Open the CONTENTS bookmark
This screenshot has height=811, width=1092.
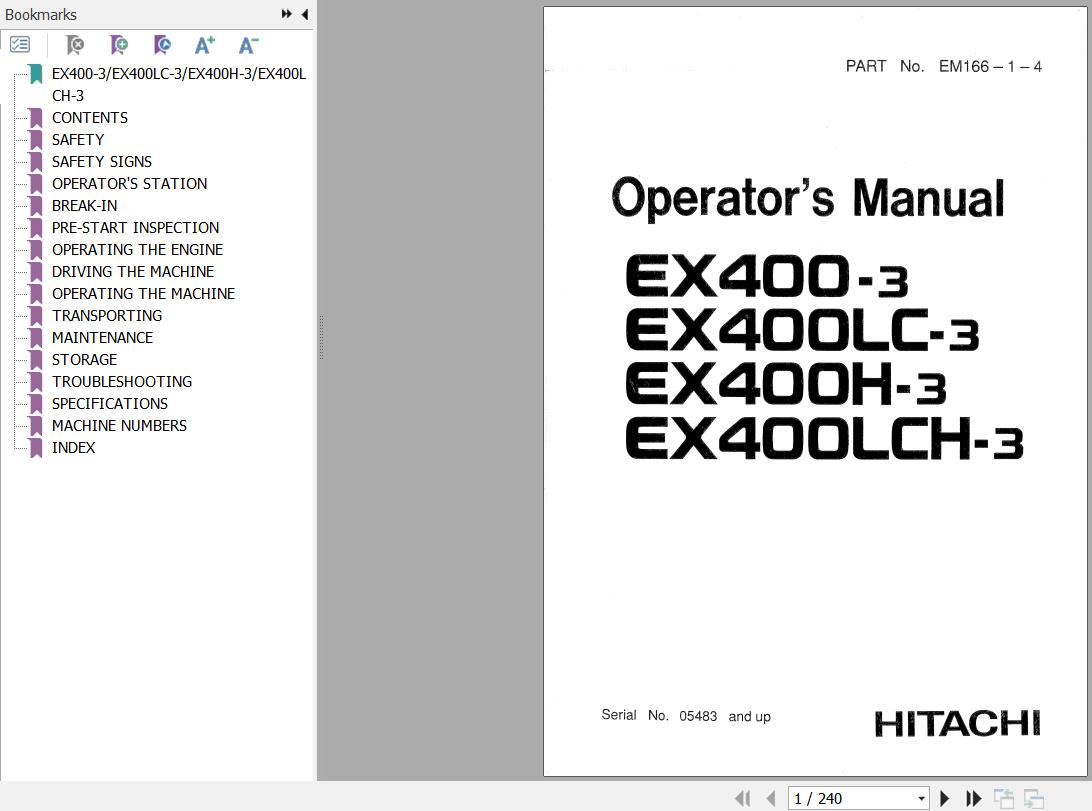90,118
